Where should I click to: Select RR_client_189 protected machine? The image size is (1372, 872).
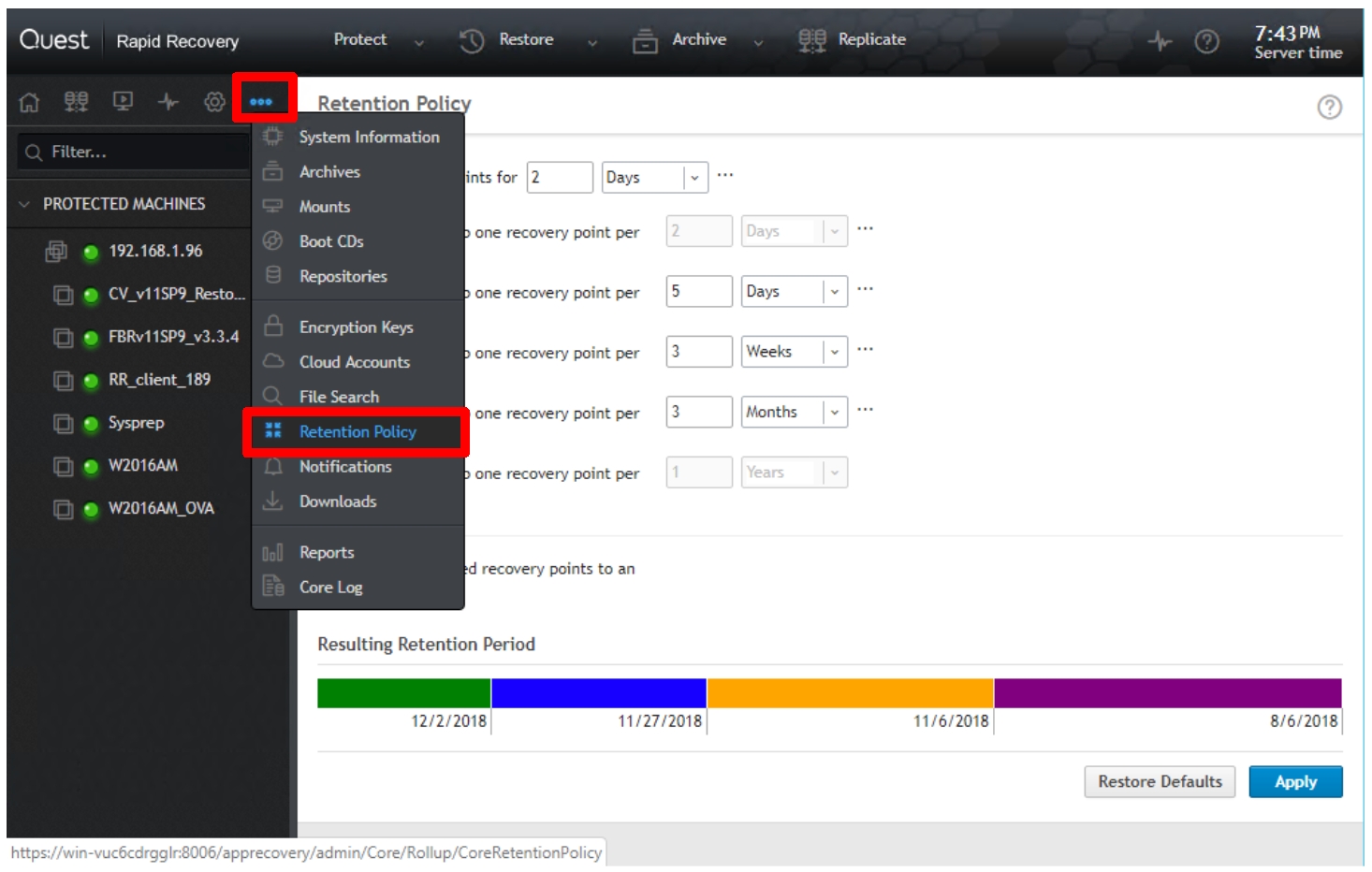click(x=159, y=380)
